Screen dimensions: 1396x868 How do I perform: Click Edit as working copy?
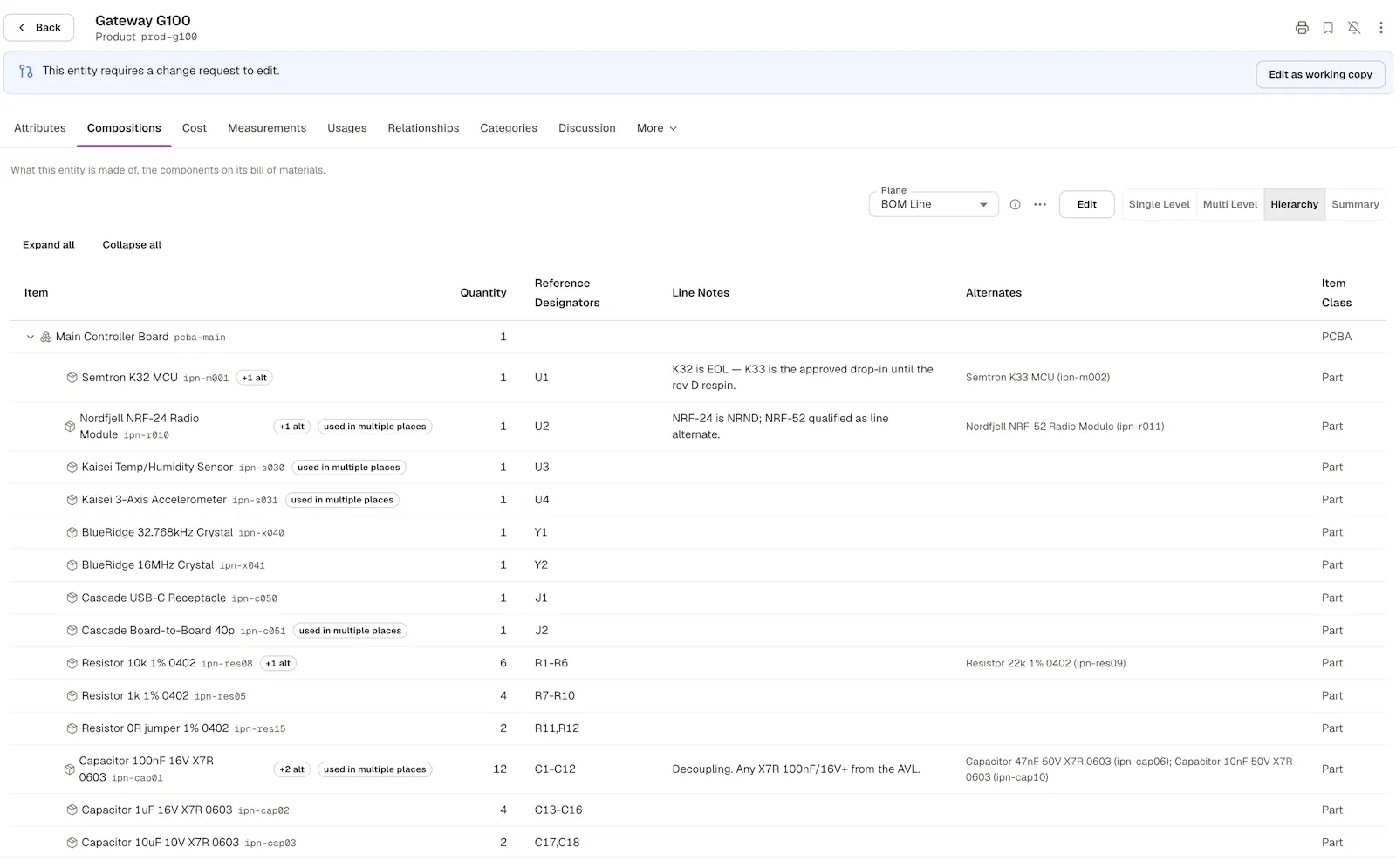coord(1320,74)
